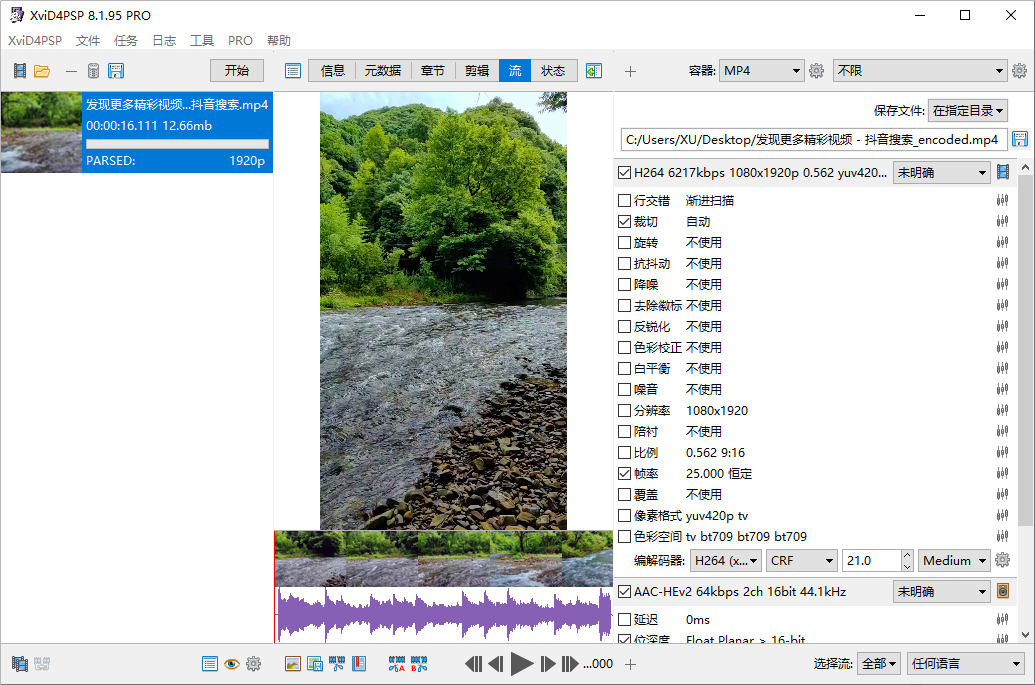Click the scissors cut icon in bottom toolbar
This screenshot has height=685, width=1035.
(x=336, y=663)
